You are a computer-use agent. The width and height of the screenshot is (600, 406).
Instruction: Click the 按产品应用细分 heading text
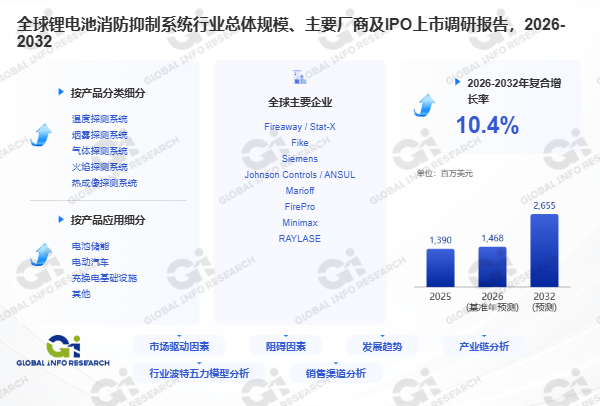pos(108,220)
